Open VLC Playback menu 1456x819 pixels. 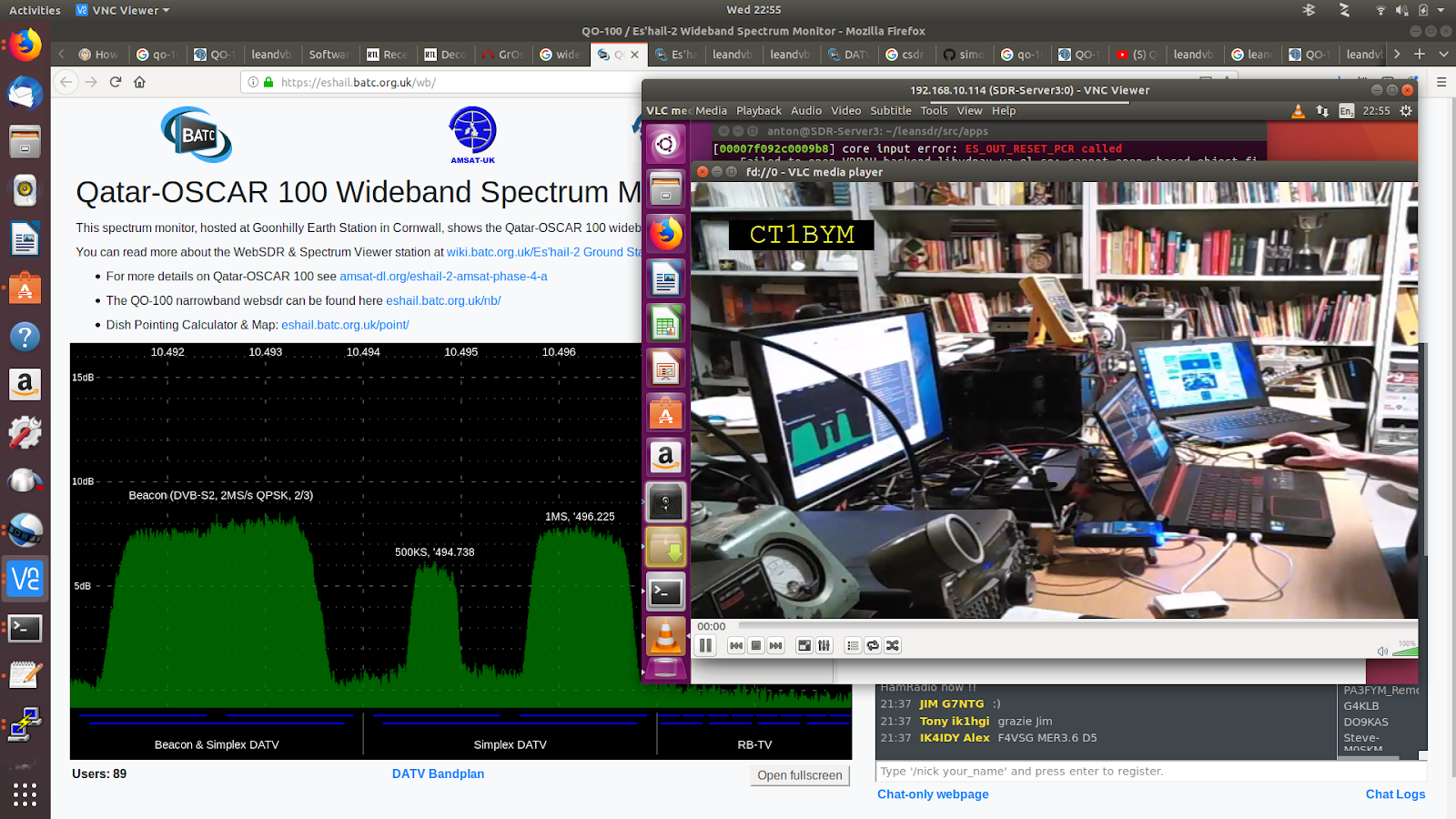coord(759,111)
